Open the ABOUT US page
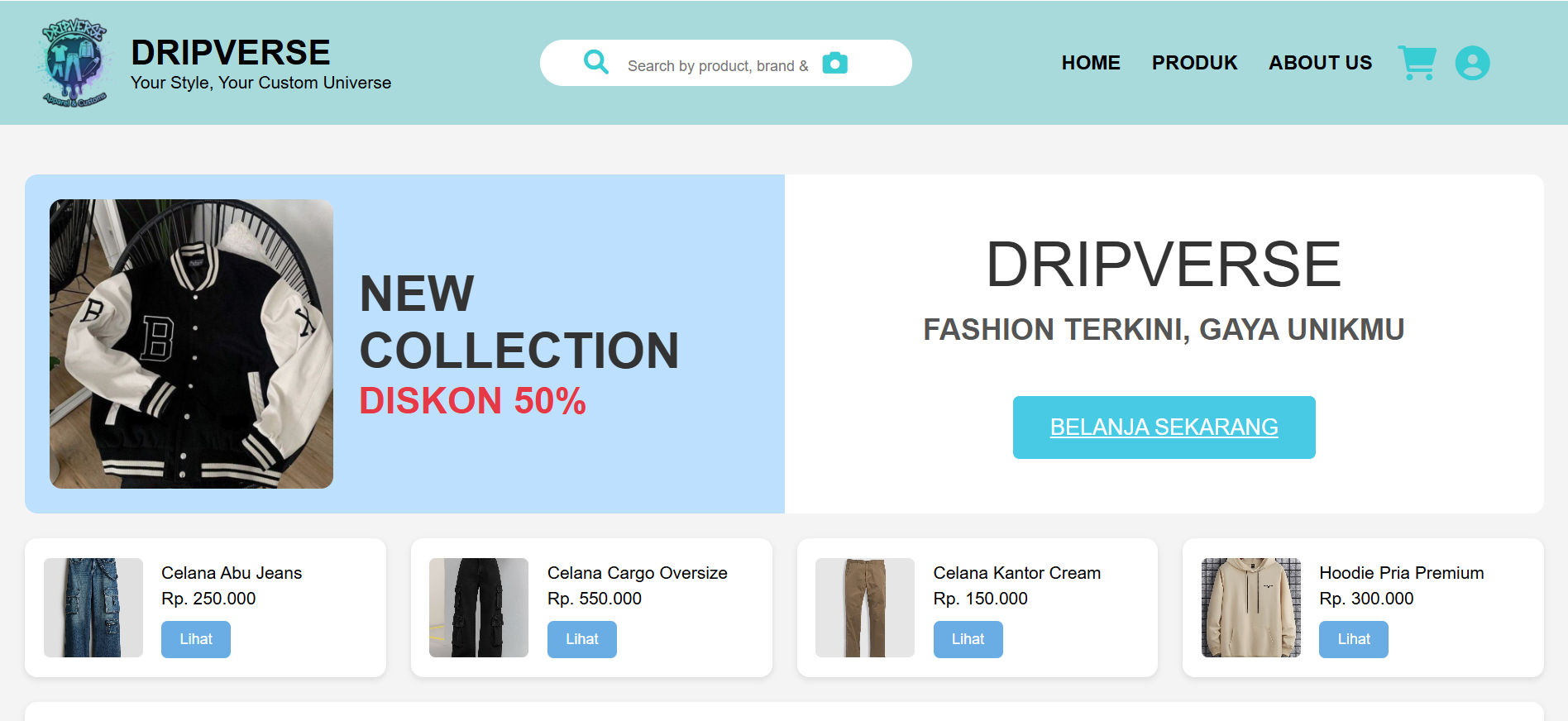This screenshot has width=1568, height=721. point(1321,63)
